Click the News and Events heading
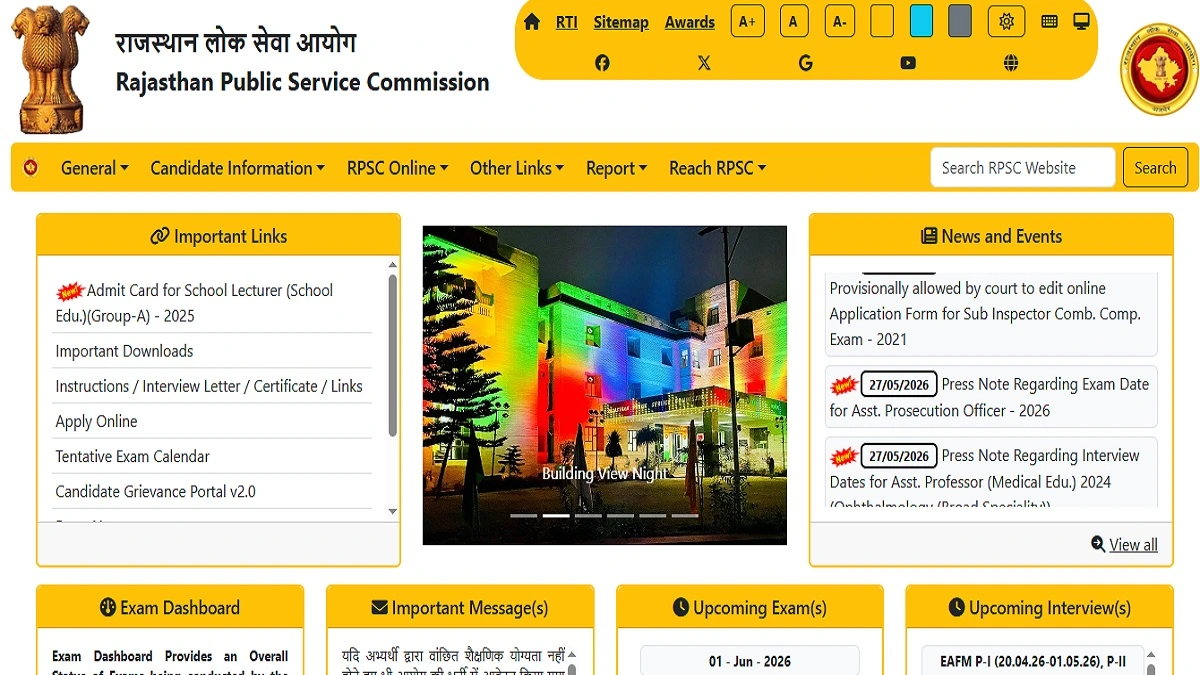This screenshot has height=675, width=1200. point(991,236)
